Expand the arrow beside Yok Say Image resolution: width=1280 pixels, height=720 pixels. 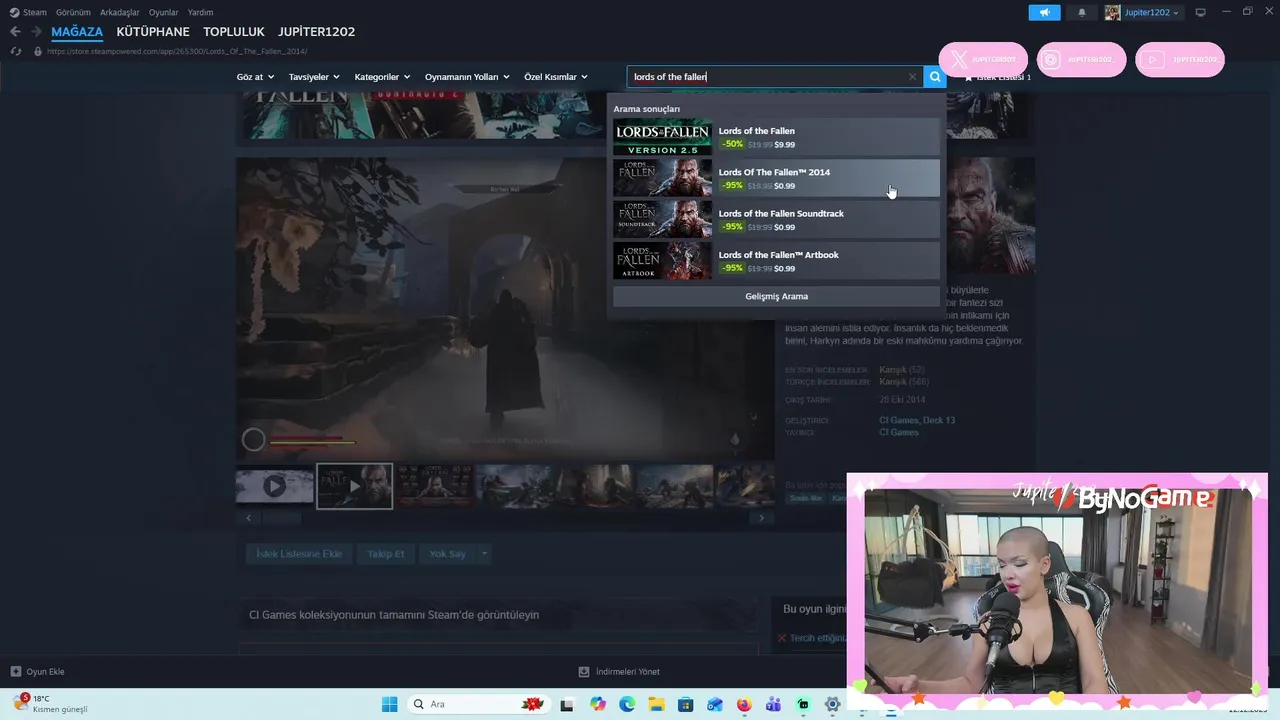484,553
